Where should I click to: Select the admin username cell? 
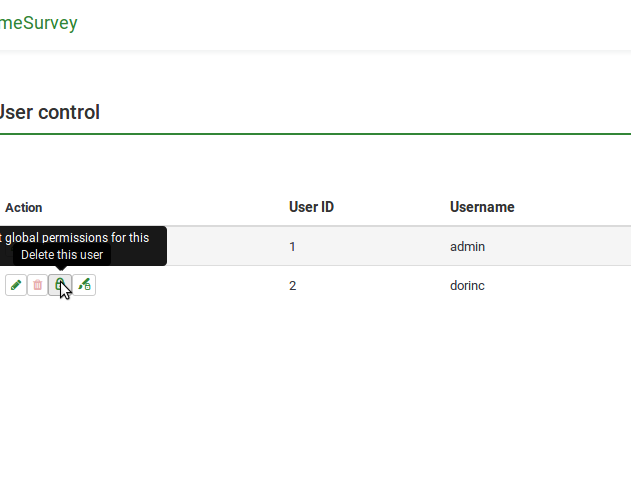(467, 246)
